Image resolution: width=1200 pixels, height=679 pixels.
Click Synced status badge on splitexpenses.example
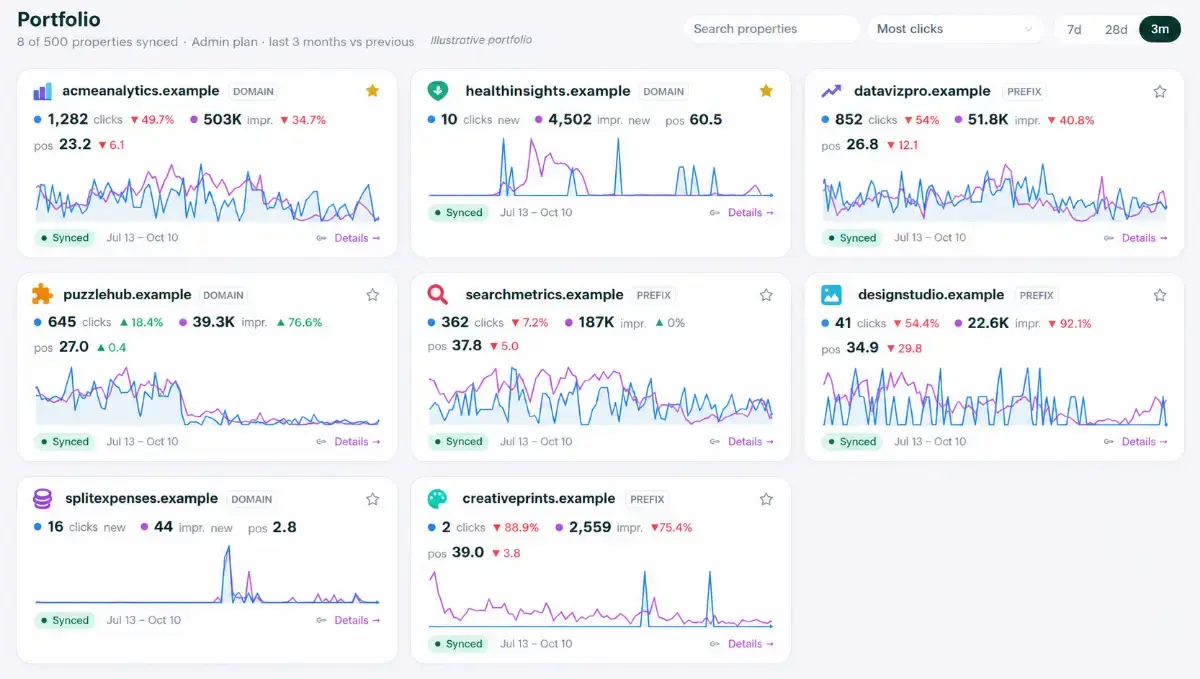[x=65, y=620]
